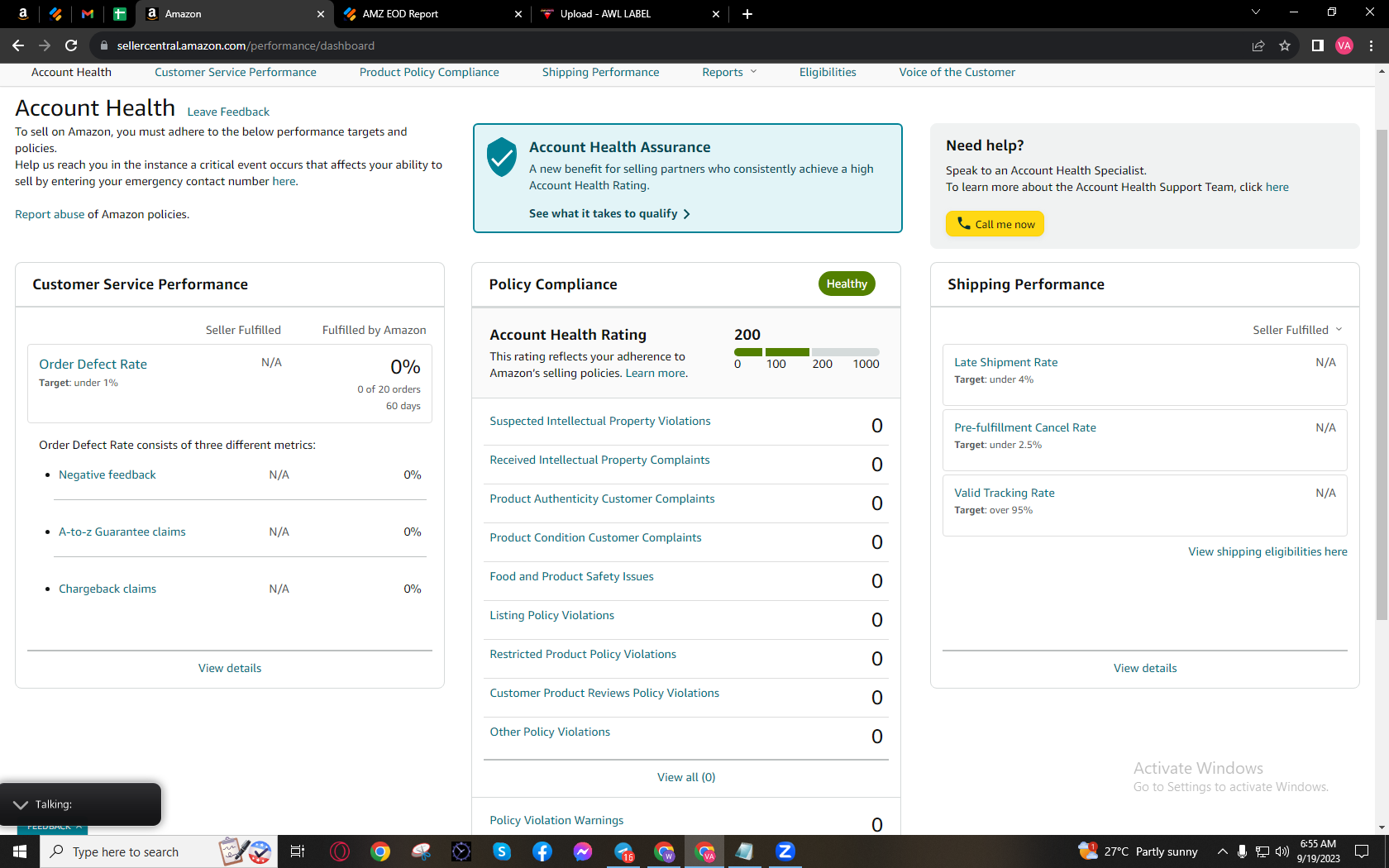Click the Call me now button
Image resolution: width=1389 pixels, height=868 pixels.
tap(995, 224)
